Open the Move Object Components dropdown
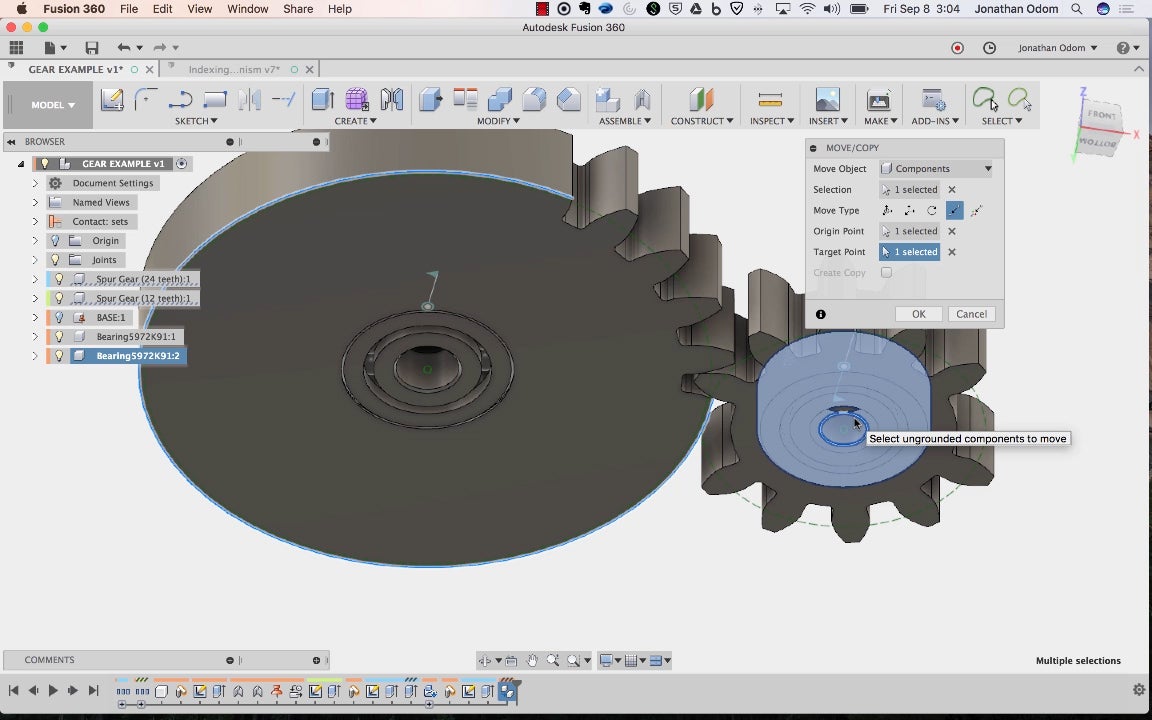 point(937,169)
